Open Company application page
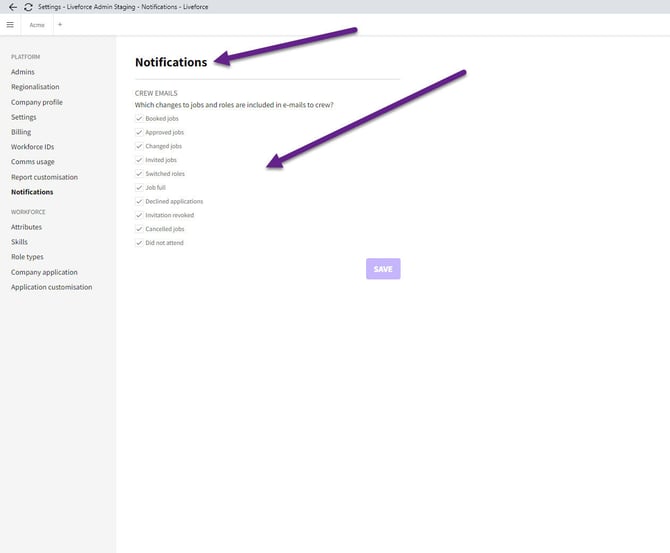This screenshot has height=553, width=670. click(44, 272)
